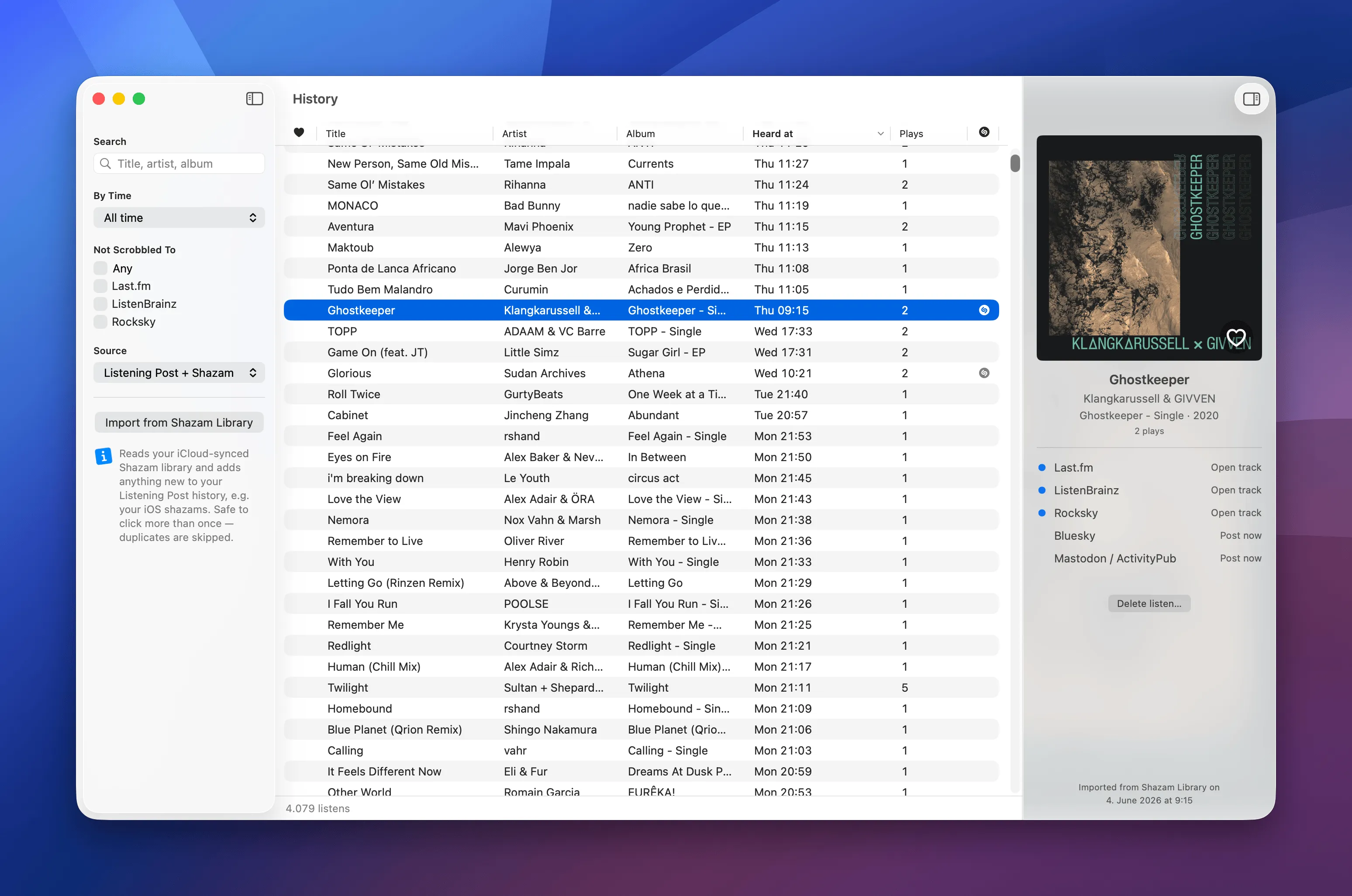The image size is (1352, 896).
Task: Click the blue info icon in sidebar
Action: point(103,456)
